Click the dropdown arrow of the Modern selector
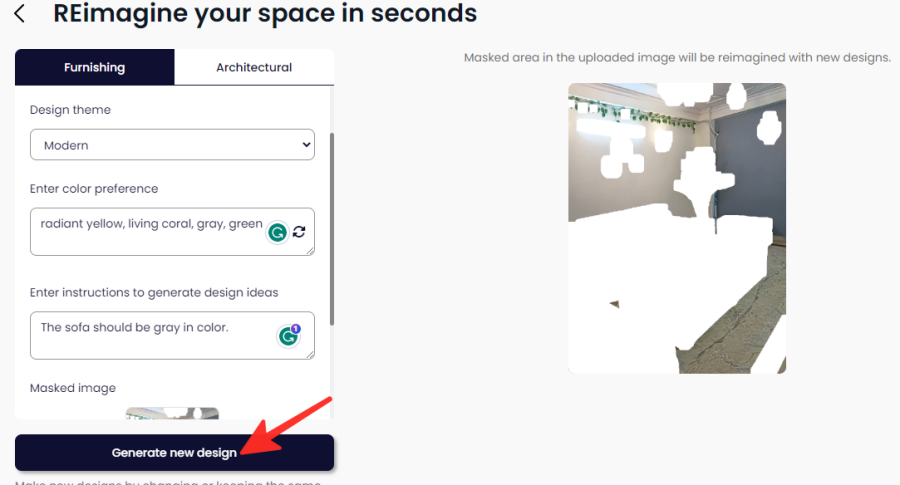Image resolution: width=900 pixels, height=485 pixels. pos(306,145)
